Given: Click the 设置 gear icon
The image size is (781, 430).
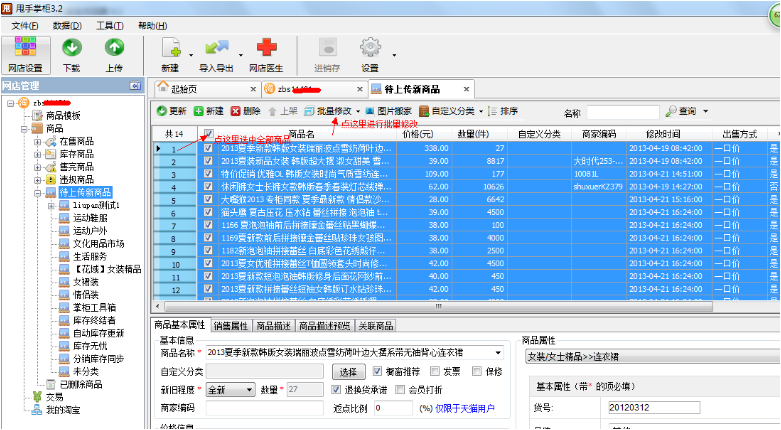Looking at the screenshot, I should pyautogui.click(x=371, y=53).
